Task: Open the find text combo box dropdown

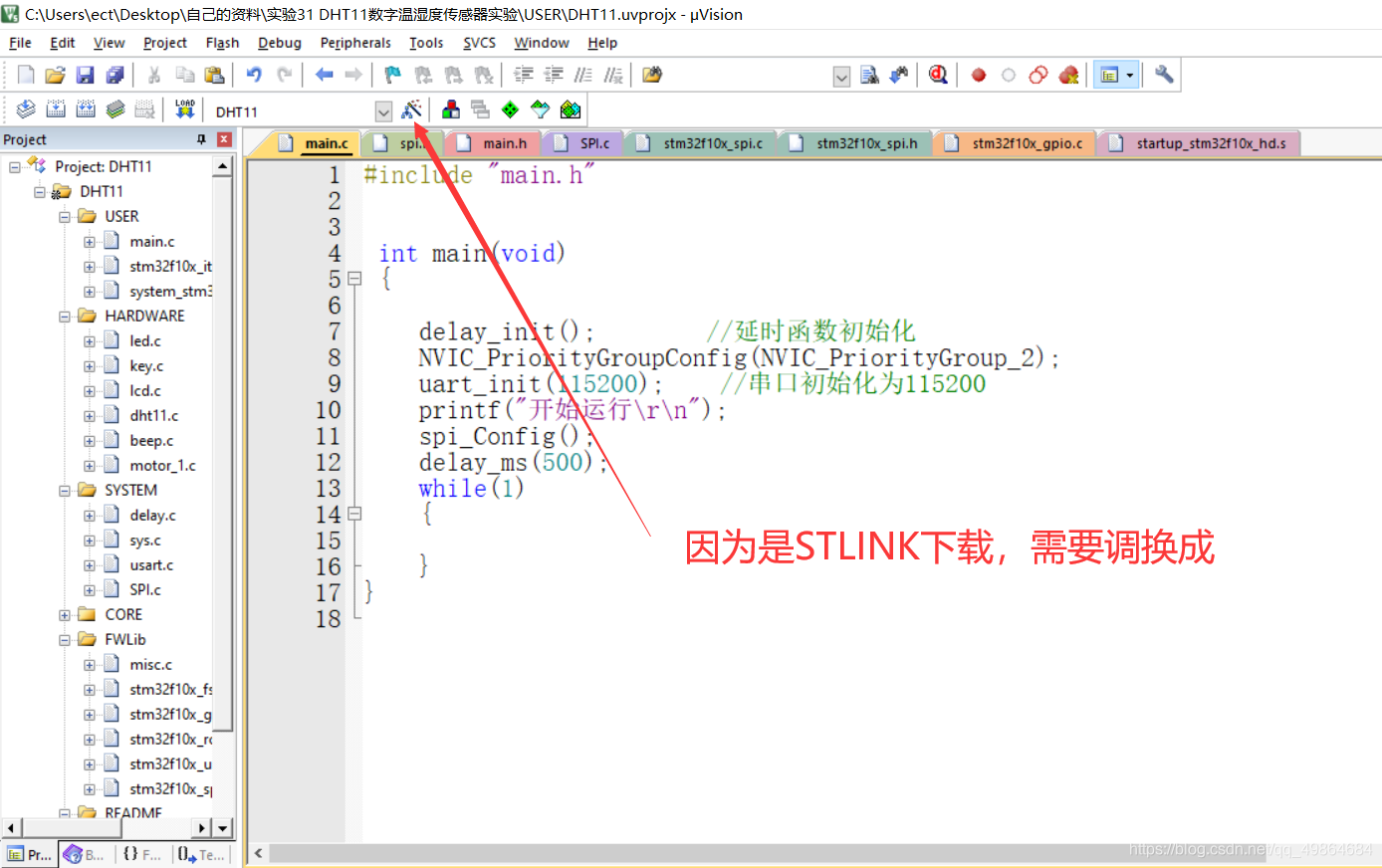Action: point(841,77)
